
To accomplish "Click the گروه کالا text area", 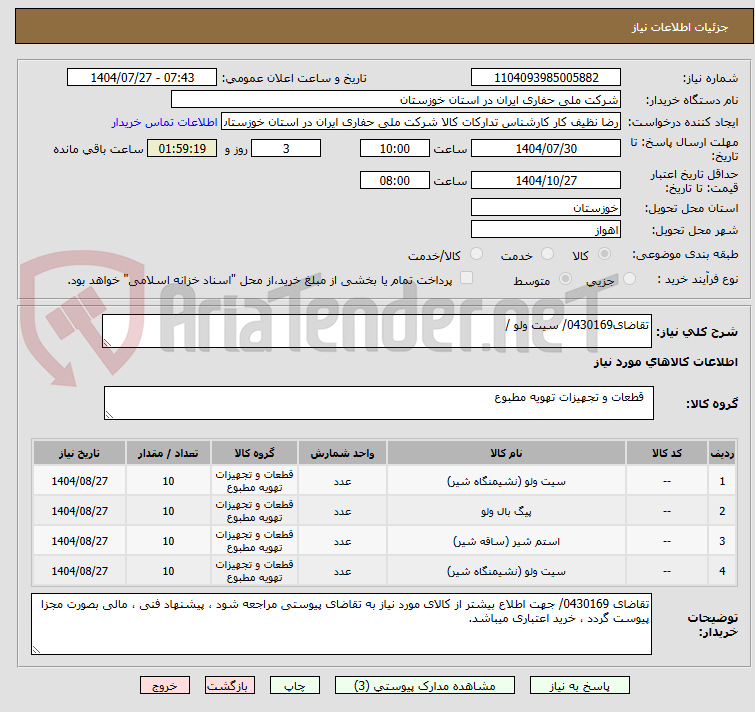I will coord(379,403).
